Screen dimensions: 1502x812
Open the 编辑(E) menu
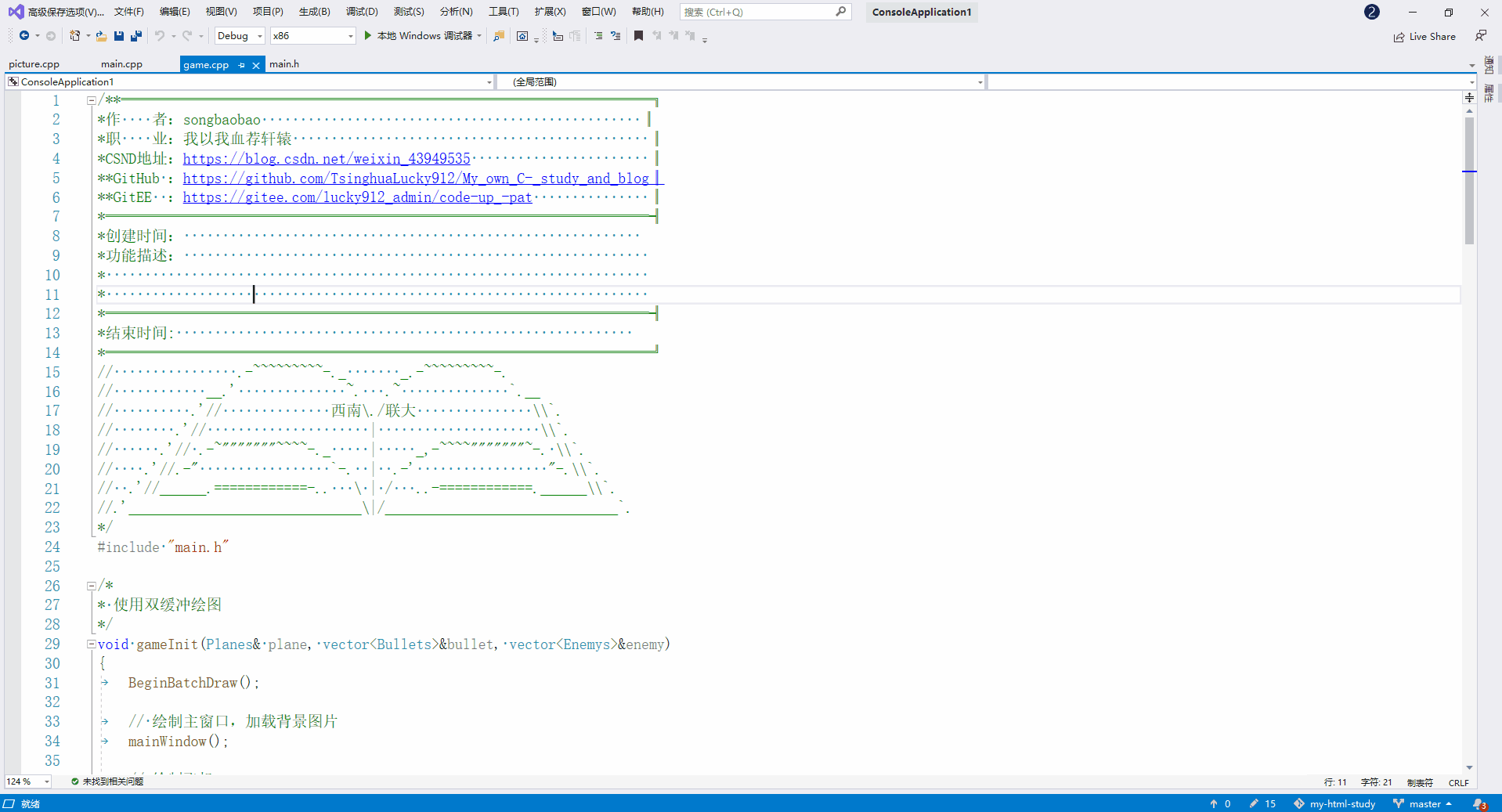(175, 12)
